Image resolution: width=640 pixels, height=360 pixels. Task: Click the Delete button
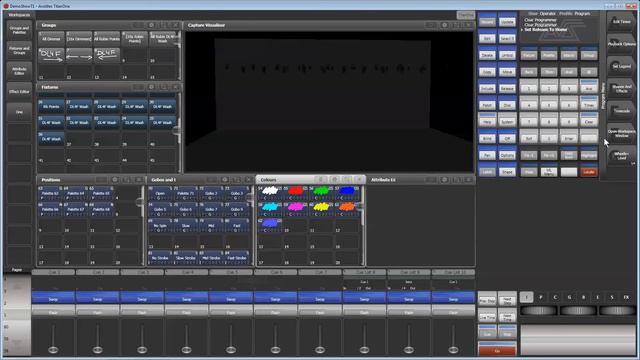click(x=487, y=55)
